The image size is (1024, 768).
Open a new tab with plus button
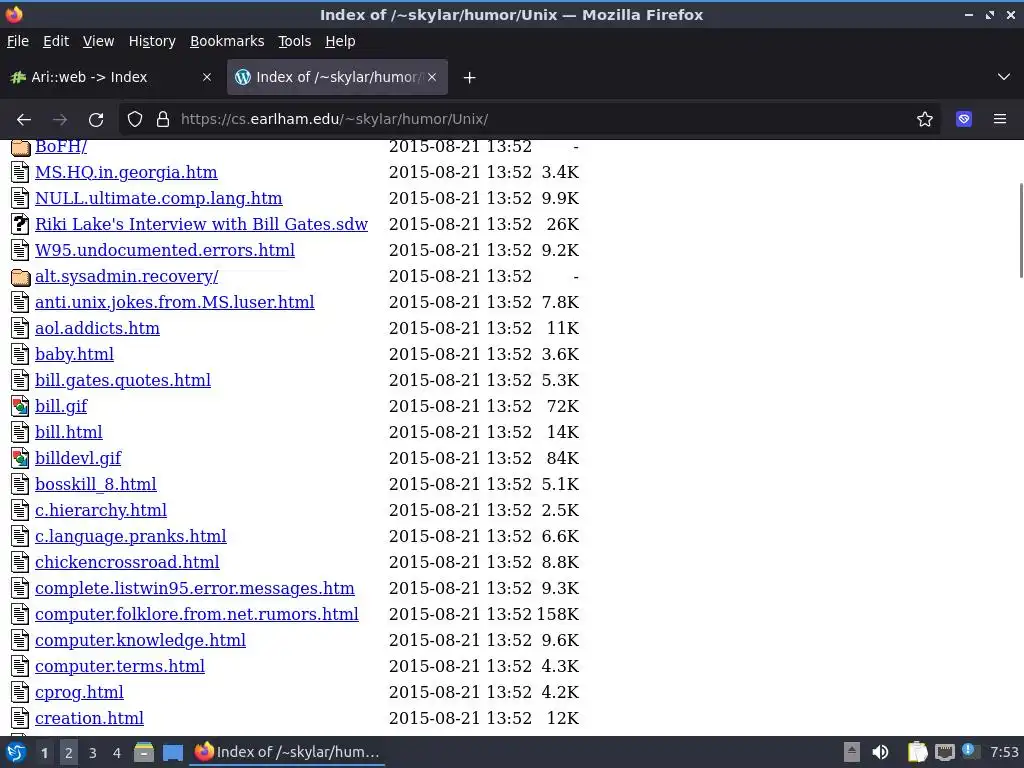coord(469,78)
